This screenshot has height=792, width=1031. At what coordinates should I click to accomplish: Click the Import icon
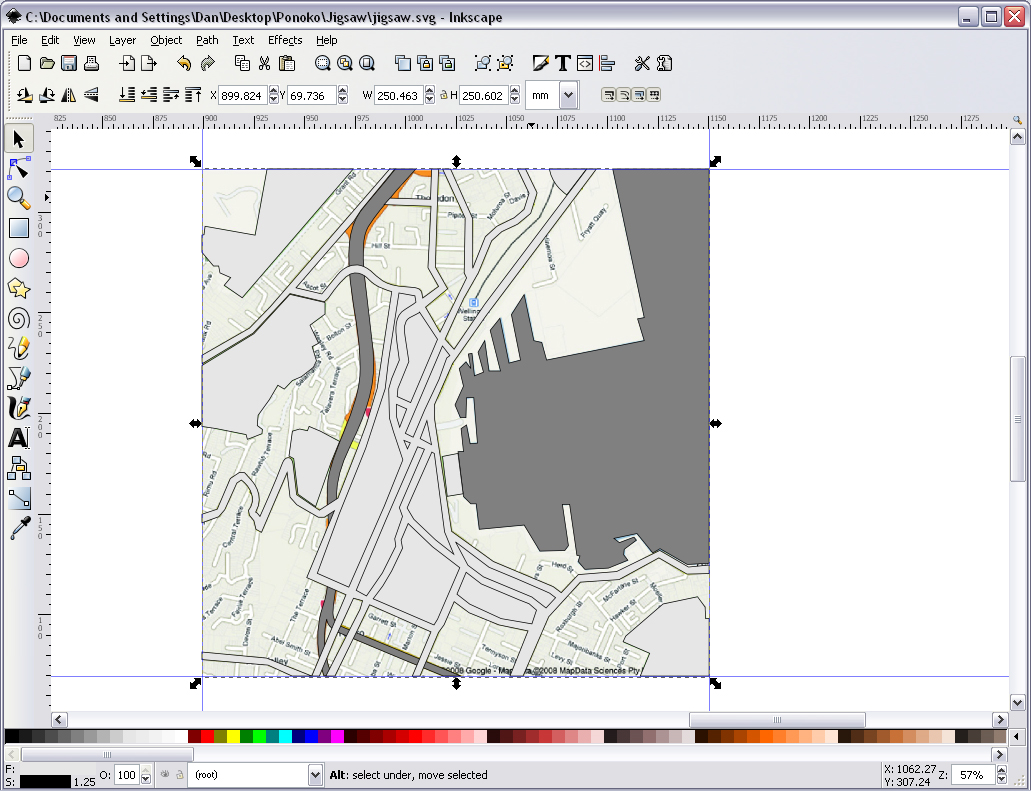tap(126, 63)
